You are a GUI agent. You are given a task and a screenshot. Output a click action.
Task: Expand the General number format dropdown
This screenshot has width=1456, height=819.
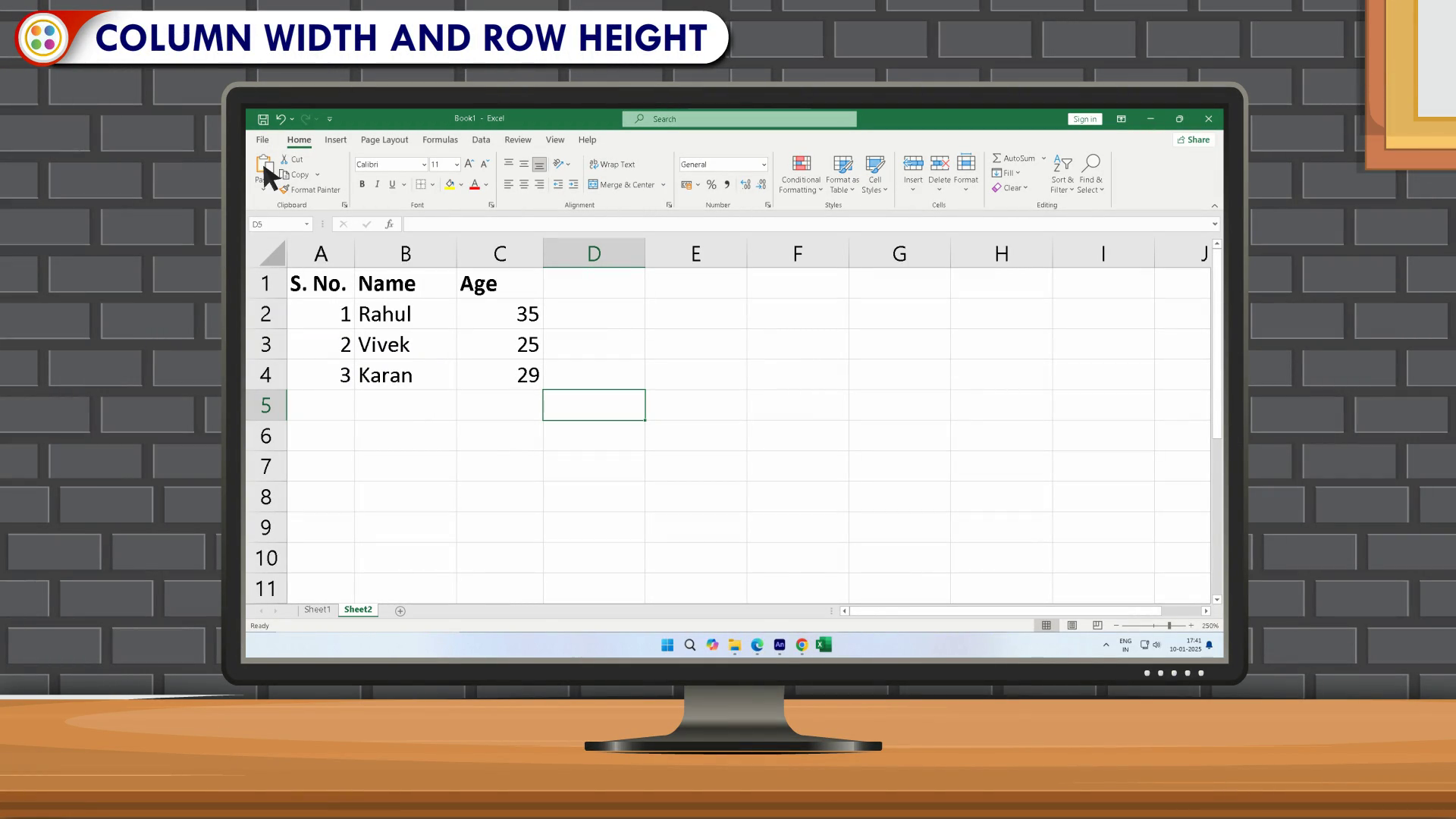(x=764, y=165)
